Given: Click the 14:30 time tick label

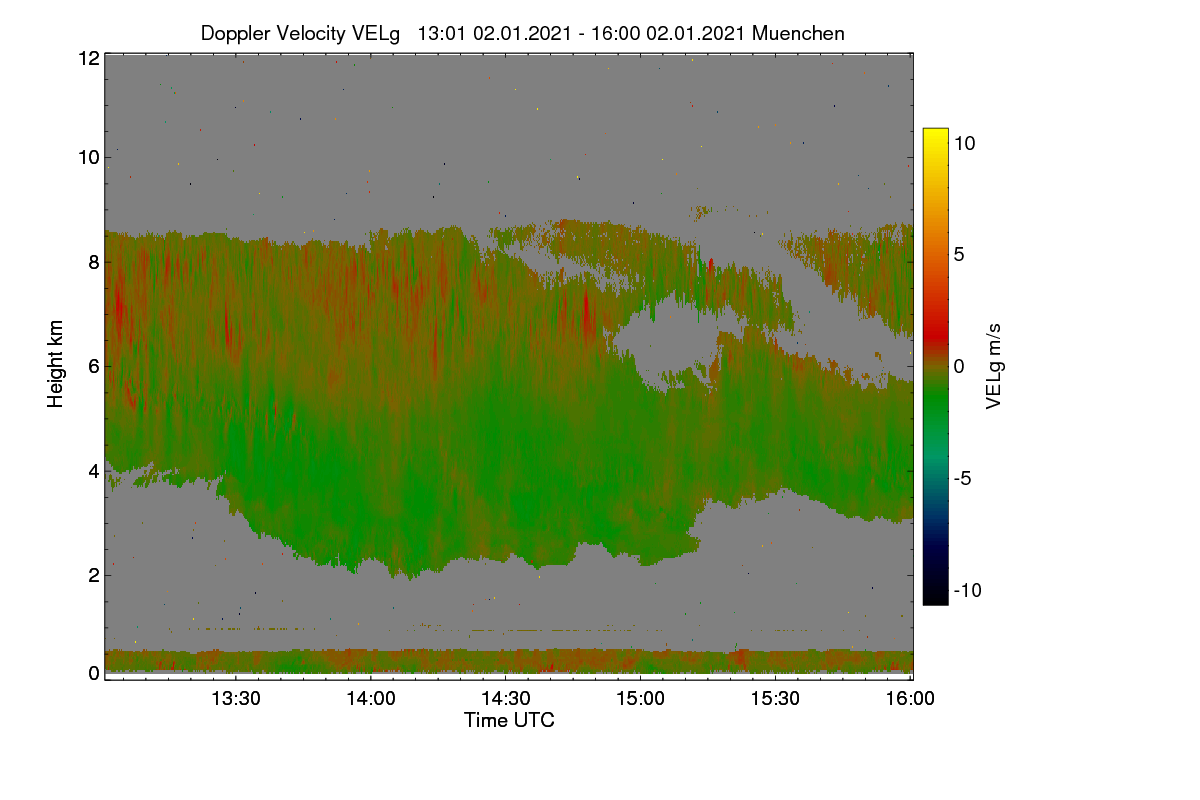Looking at the screenshot, I should pos(506,699).
